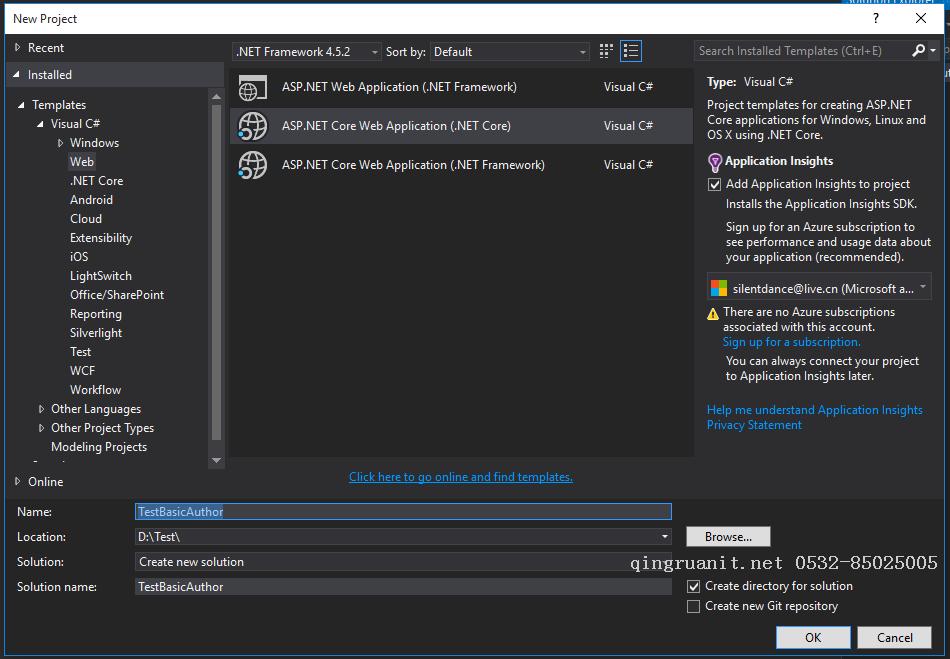Switch to medium icons list view
Viewport: 950px width, 659px height.
pos(631,51)
